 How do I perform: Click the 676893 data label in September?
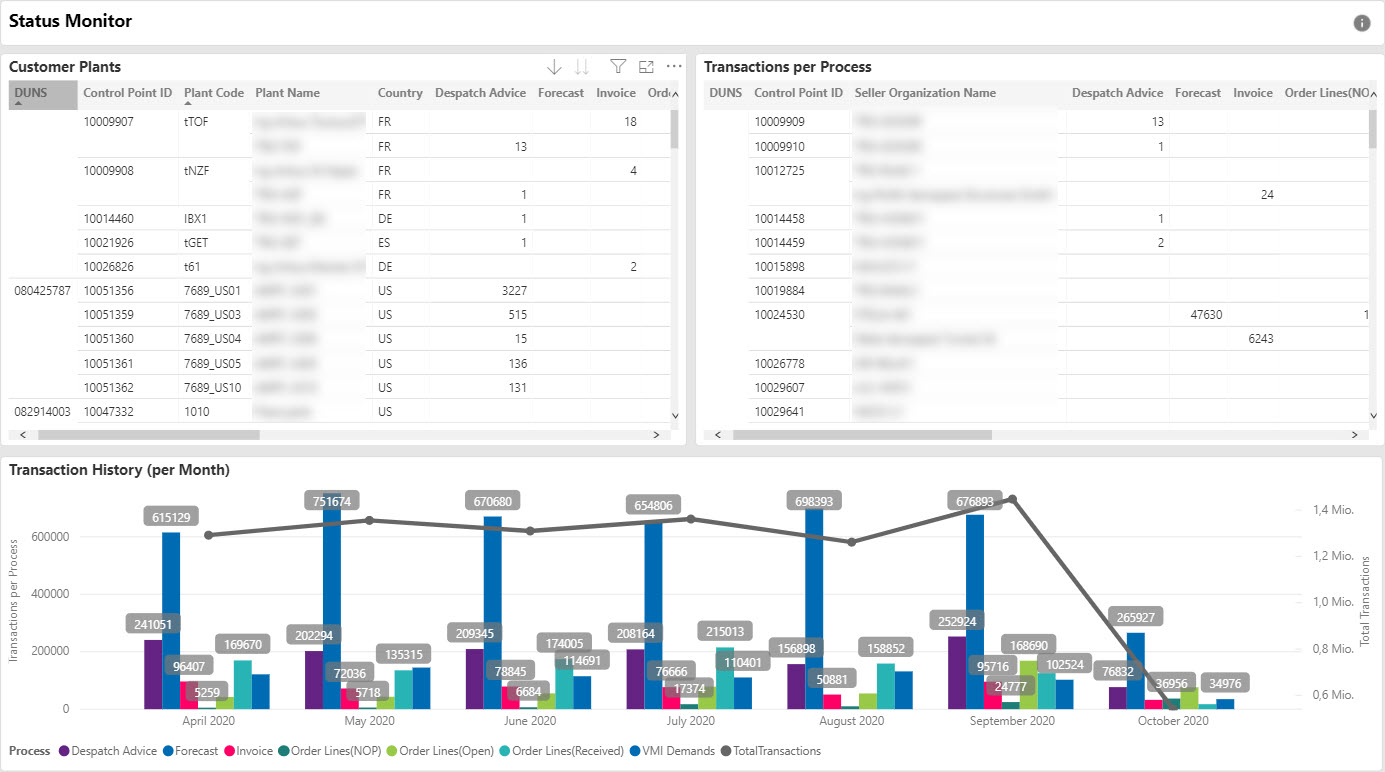pyautogui.click(x=976, y=501)
